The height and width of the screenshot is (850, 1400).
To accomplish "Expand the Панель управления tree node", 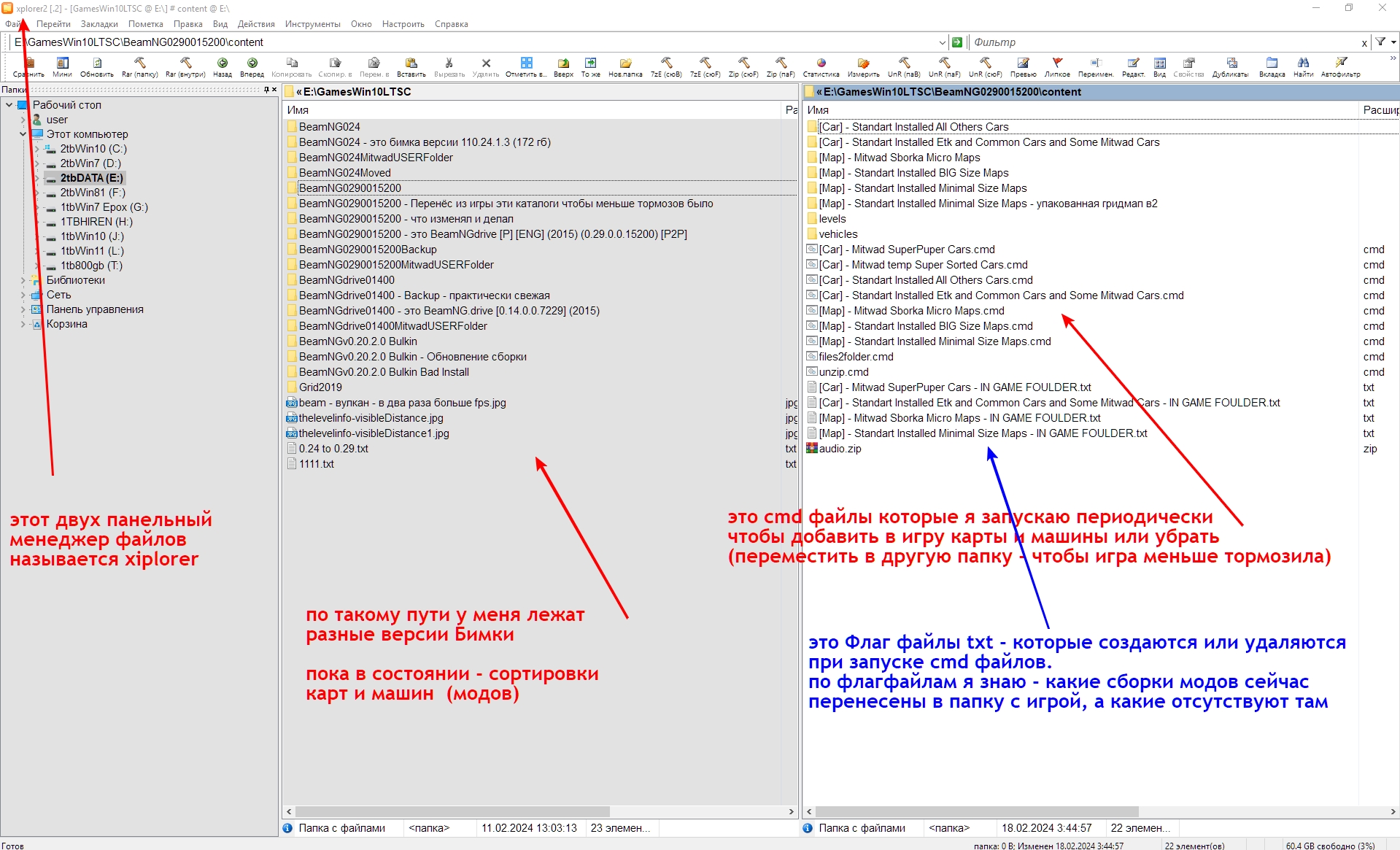I will [23, 309].
